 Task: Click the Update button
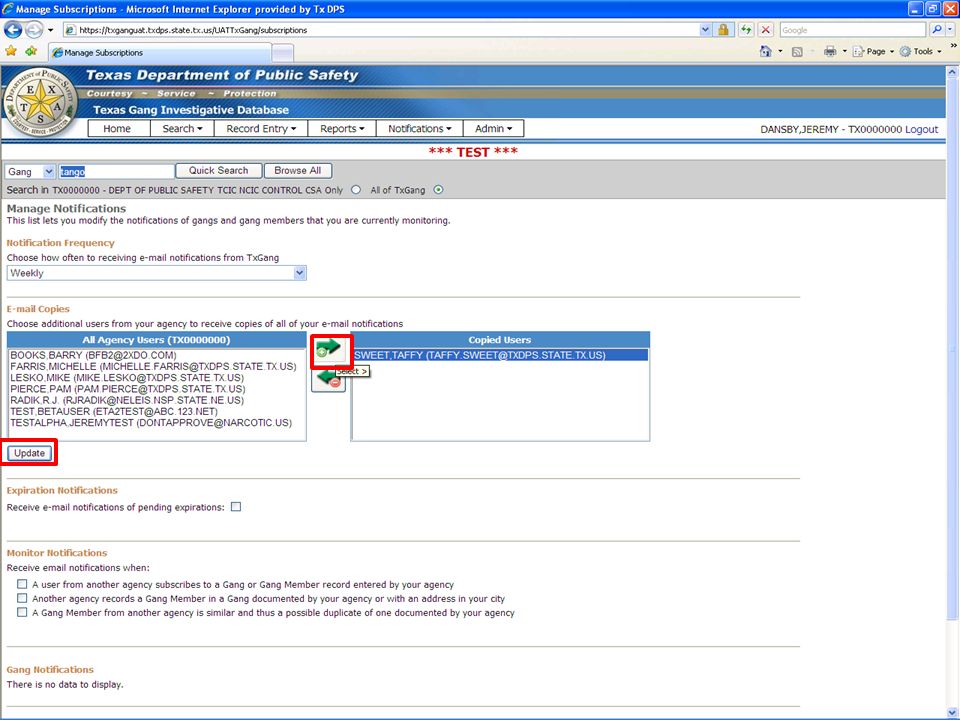pos(29,453)
